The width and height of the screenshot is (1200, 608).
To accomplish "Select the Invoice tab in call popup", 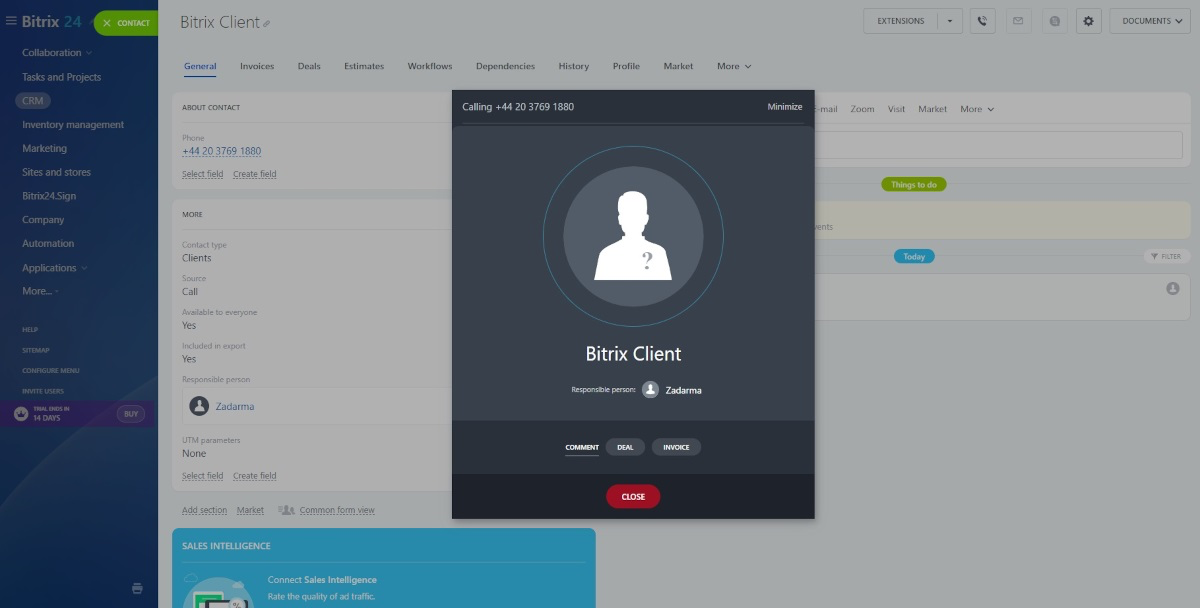I will click(676, 447).
